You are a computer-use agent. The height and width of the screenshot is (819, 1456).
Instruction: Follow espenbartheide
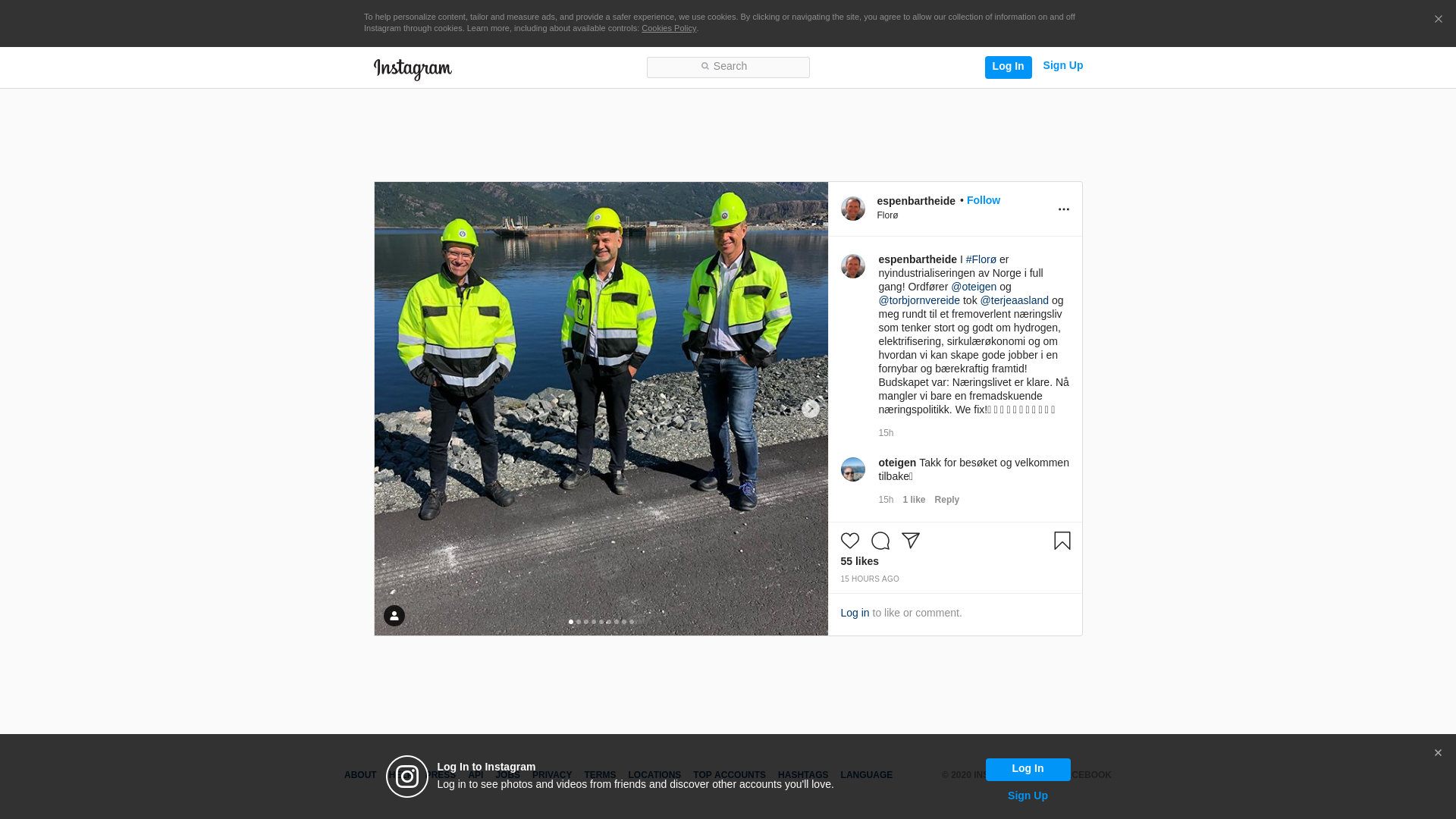tap(983, 200)
